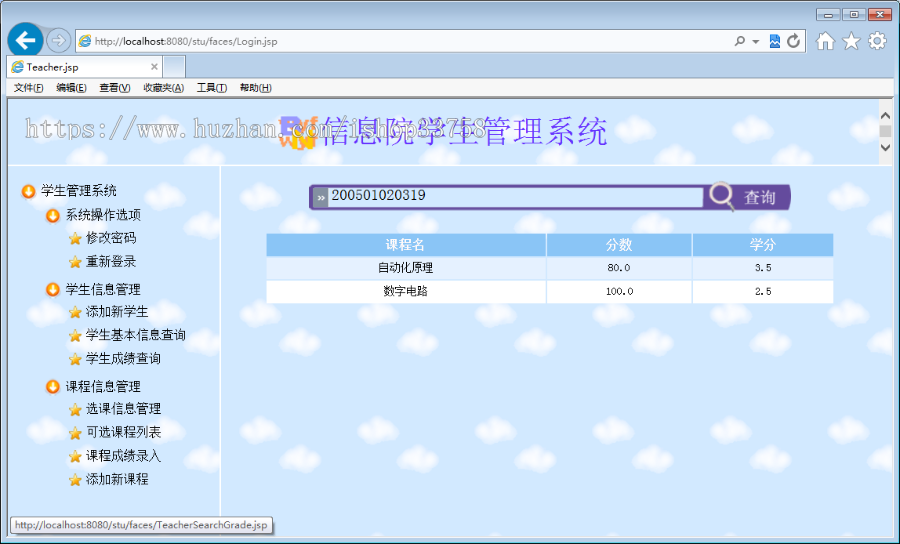Click star icon beside 课程成绩录入
This screenshot has height=544, width=900.
tap(75, 457)
